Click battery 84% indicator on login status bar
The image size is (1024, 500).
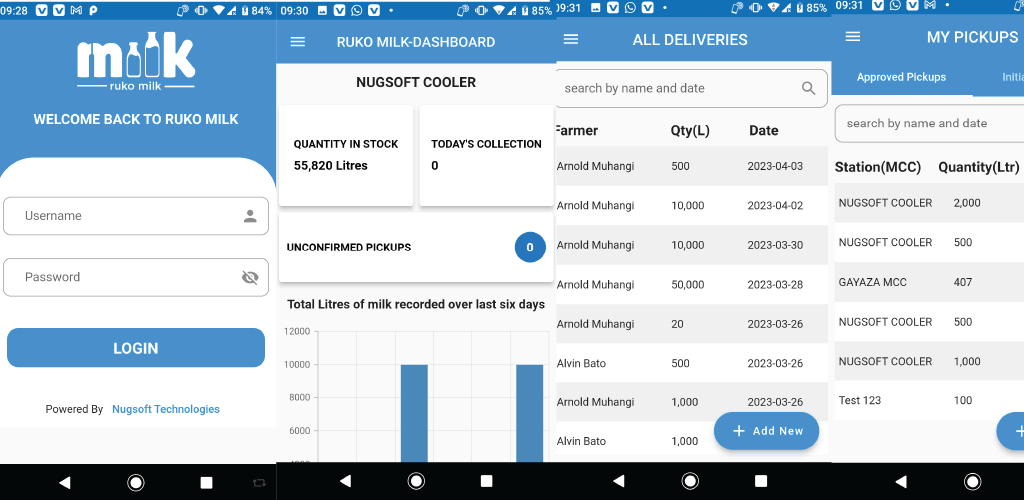[x=259, y=10]
